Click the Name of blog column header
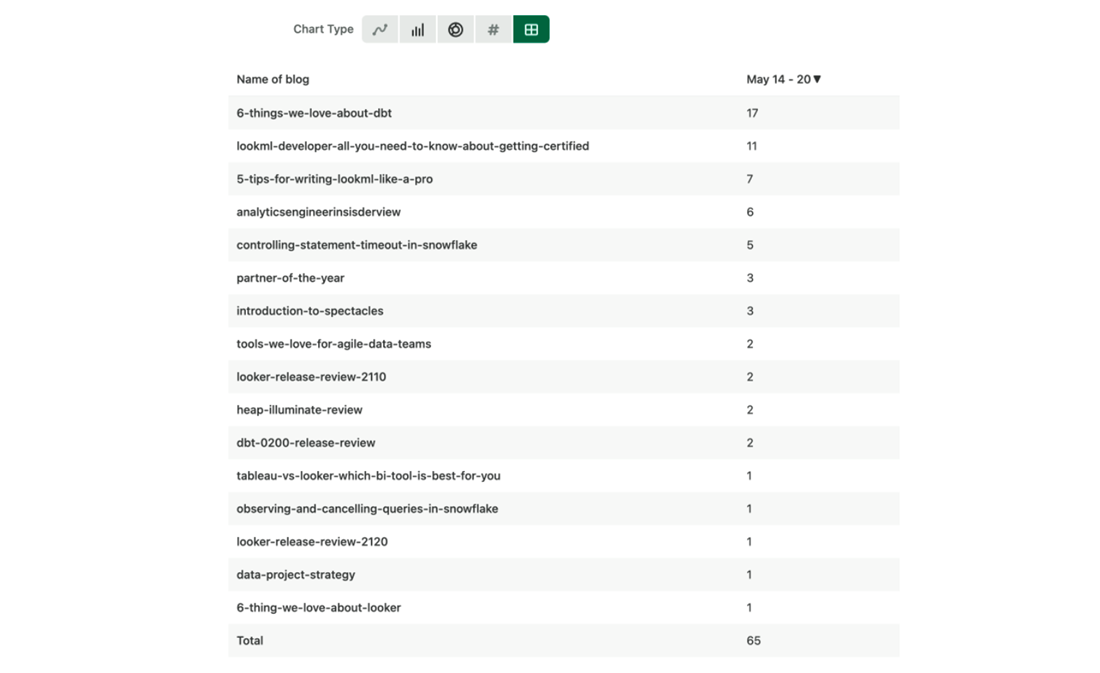 [x=273, y=79]
